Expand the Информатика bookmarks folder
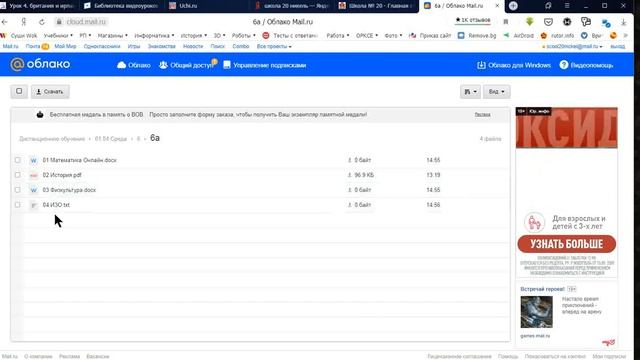The width and height of the screenshot is (640, 360). click(154, 36)
